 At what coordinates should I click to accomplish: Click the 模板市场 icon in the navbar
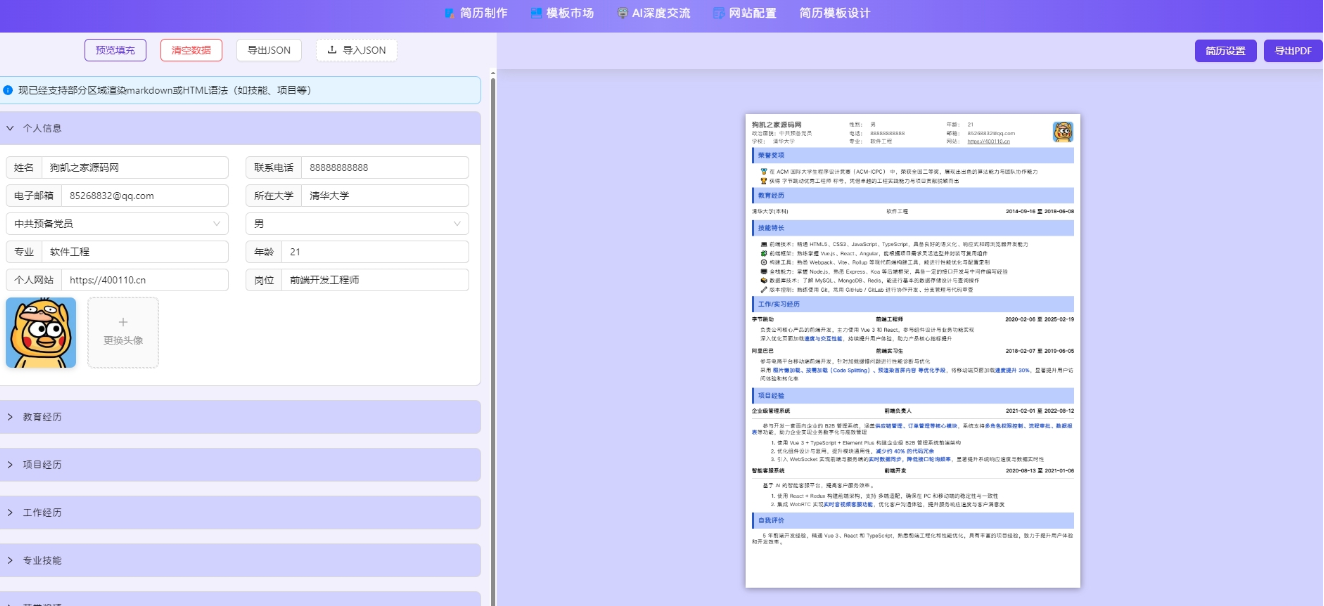pos(537,14)
